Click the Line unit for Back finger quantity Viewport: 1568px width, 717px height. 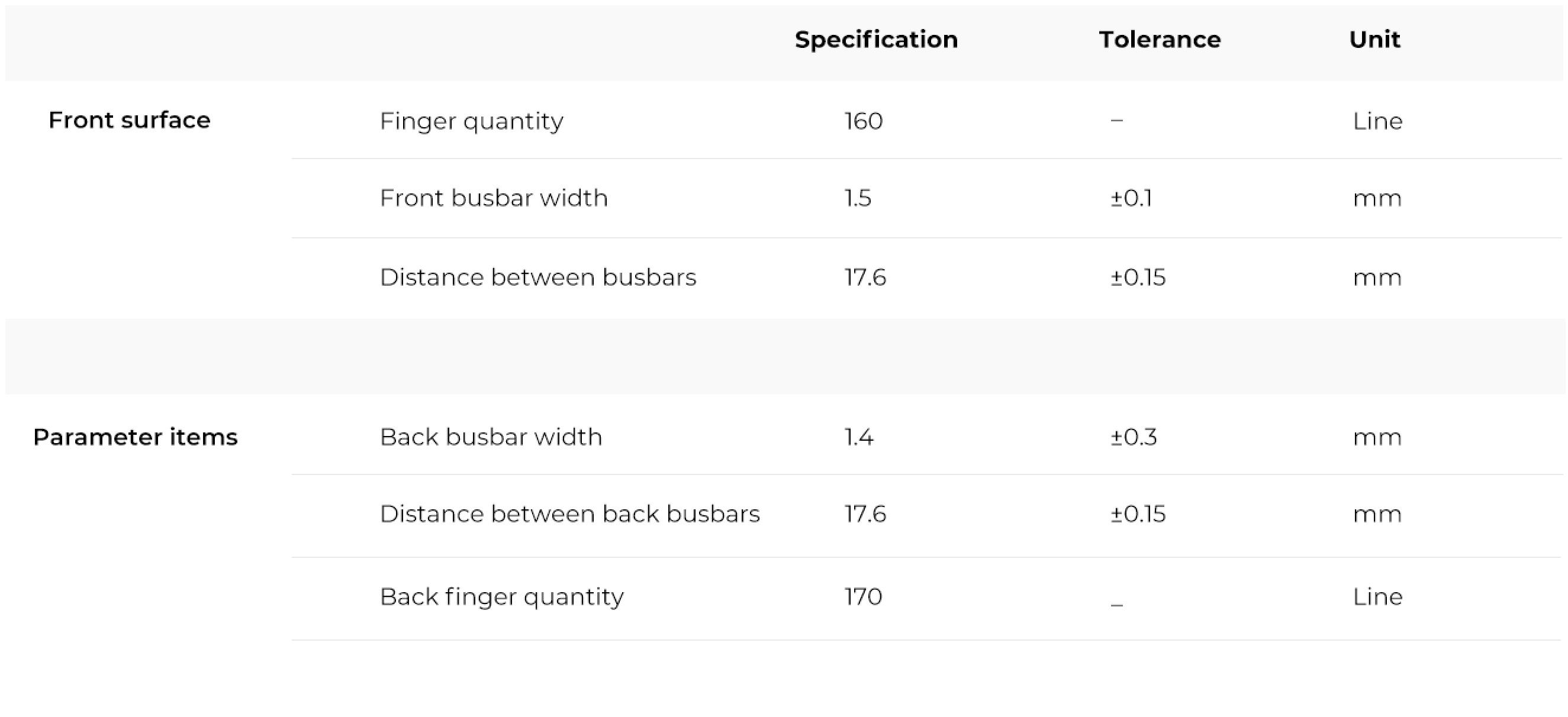(1377, 596)
